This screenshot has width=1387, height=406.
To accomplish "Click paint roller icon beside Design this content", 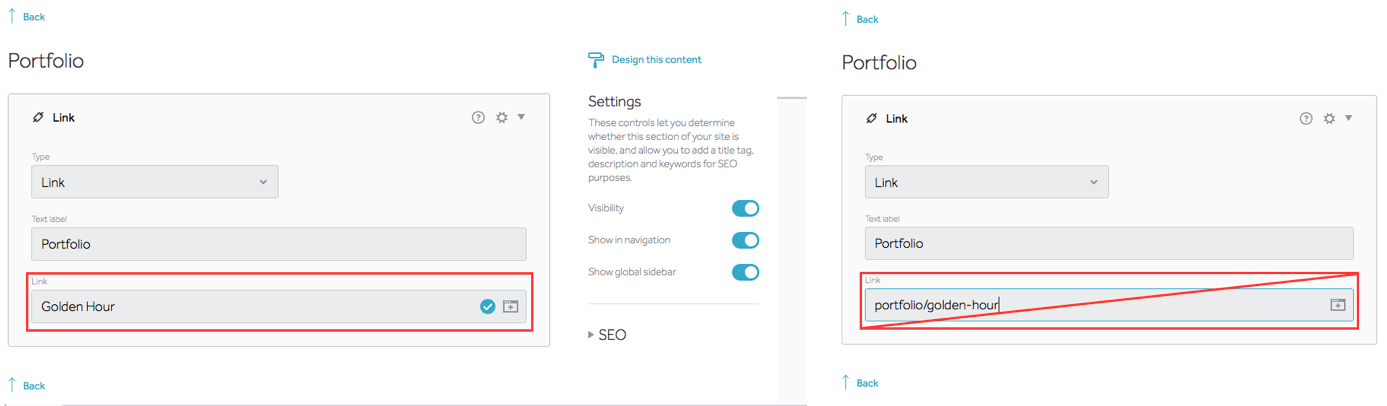I will pos(596,60).
